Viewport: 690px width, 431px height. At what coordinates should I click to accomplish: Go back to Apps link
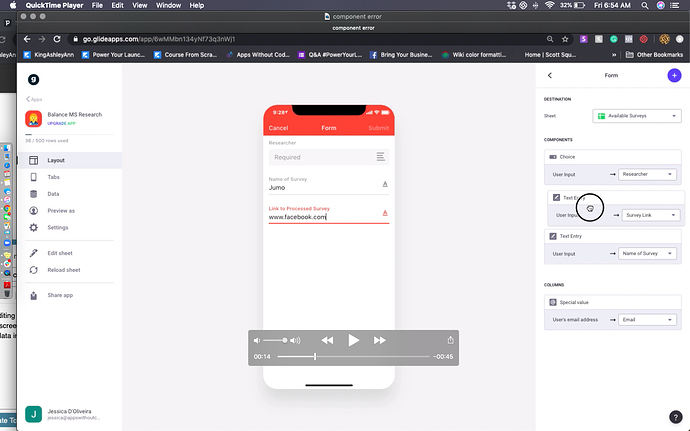(x=34, y=99)
